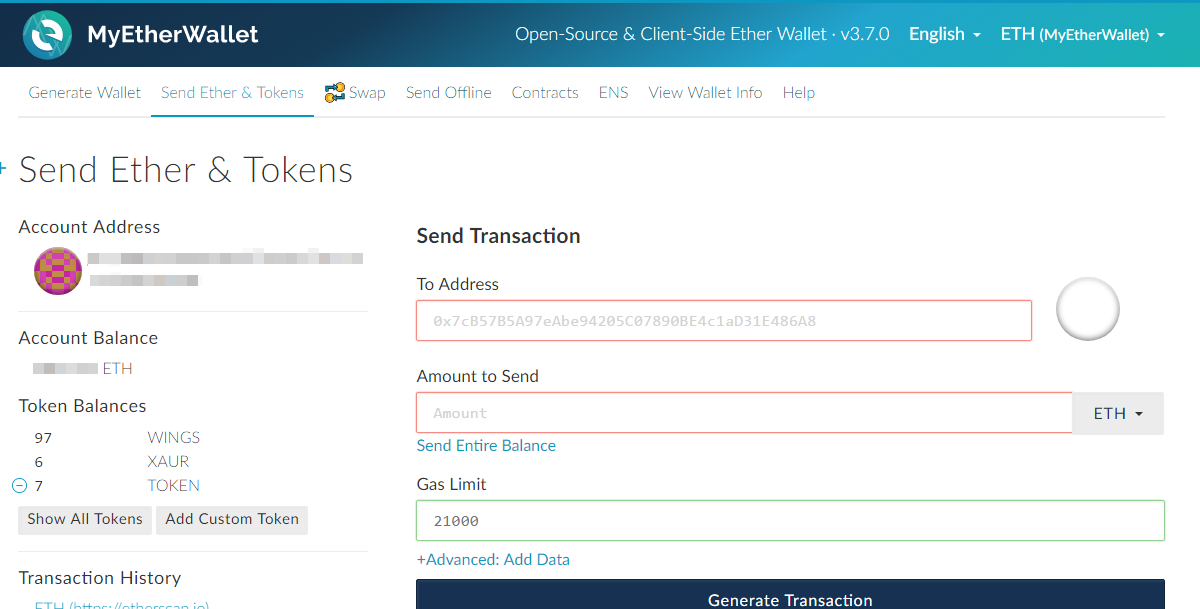The height and width of the screenshot is (609, 1200).
Task: Click the Account Balance heading
Action: tap(89, 338)
